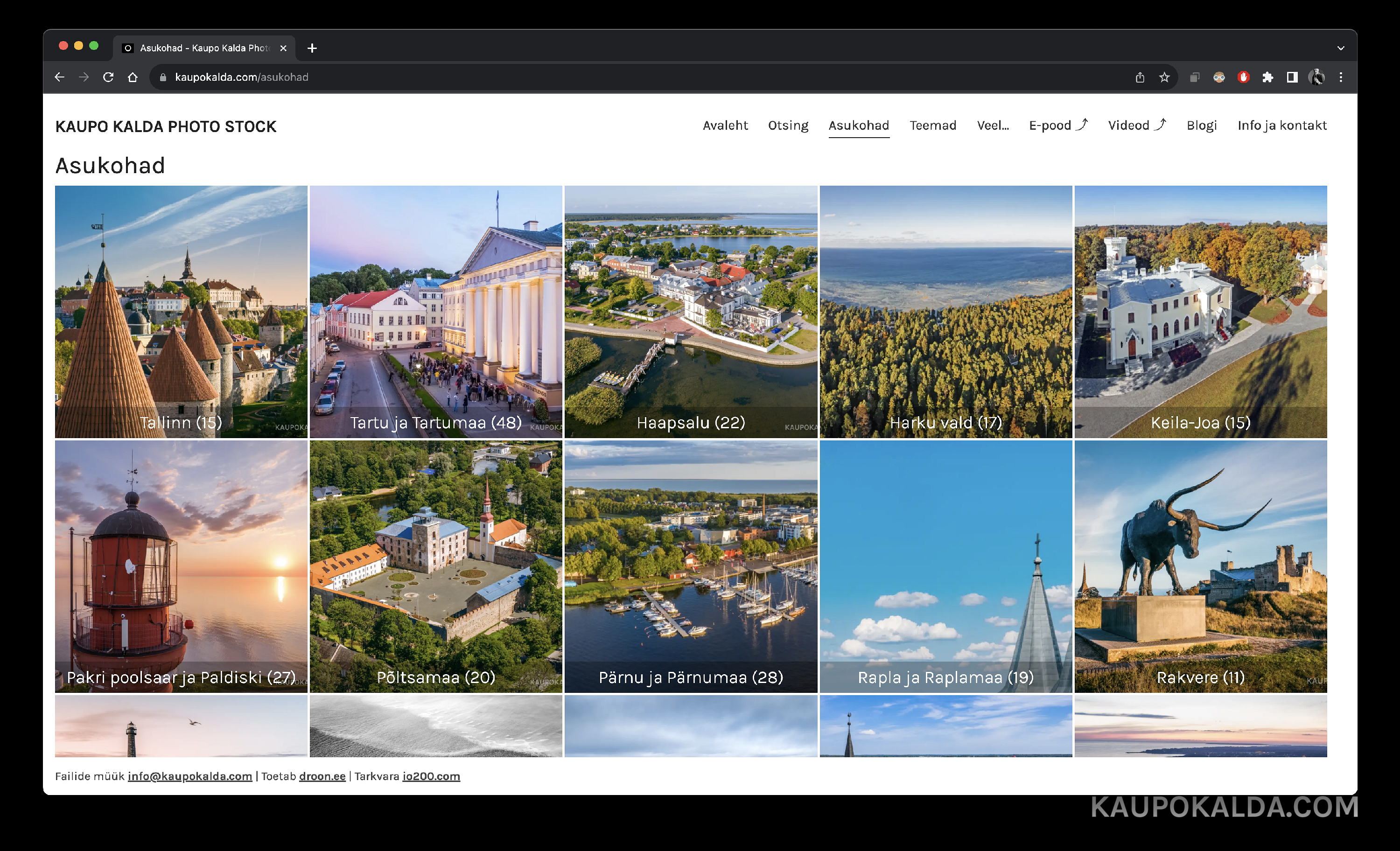
Task: Open a new browser tab
Action: tap(312, 48)
